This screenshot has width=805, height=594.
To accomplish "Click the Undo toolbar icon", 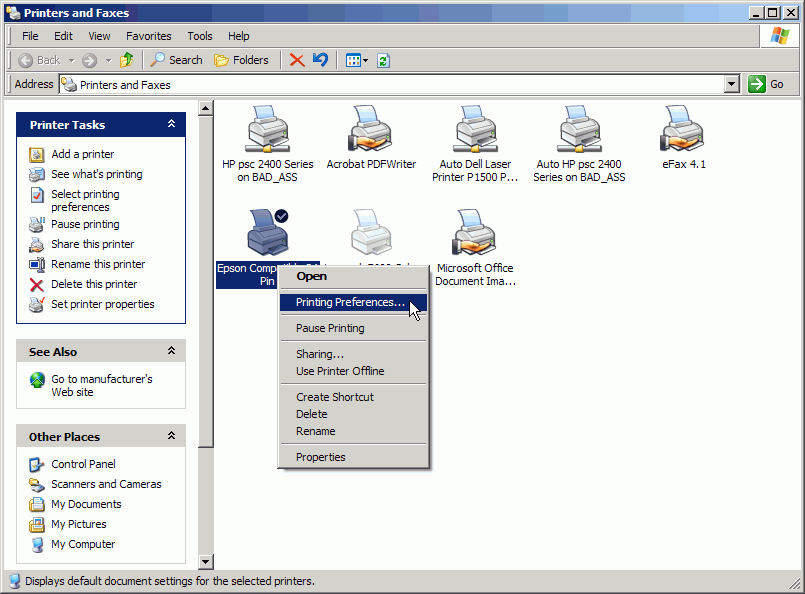I will click(x=320, y=60).
